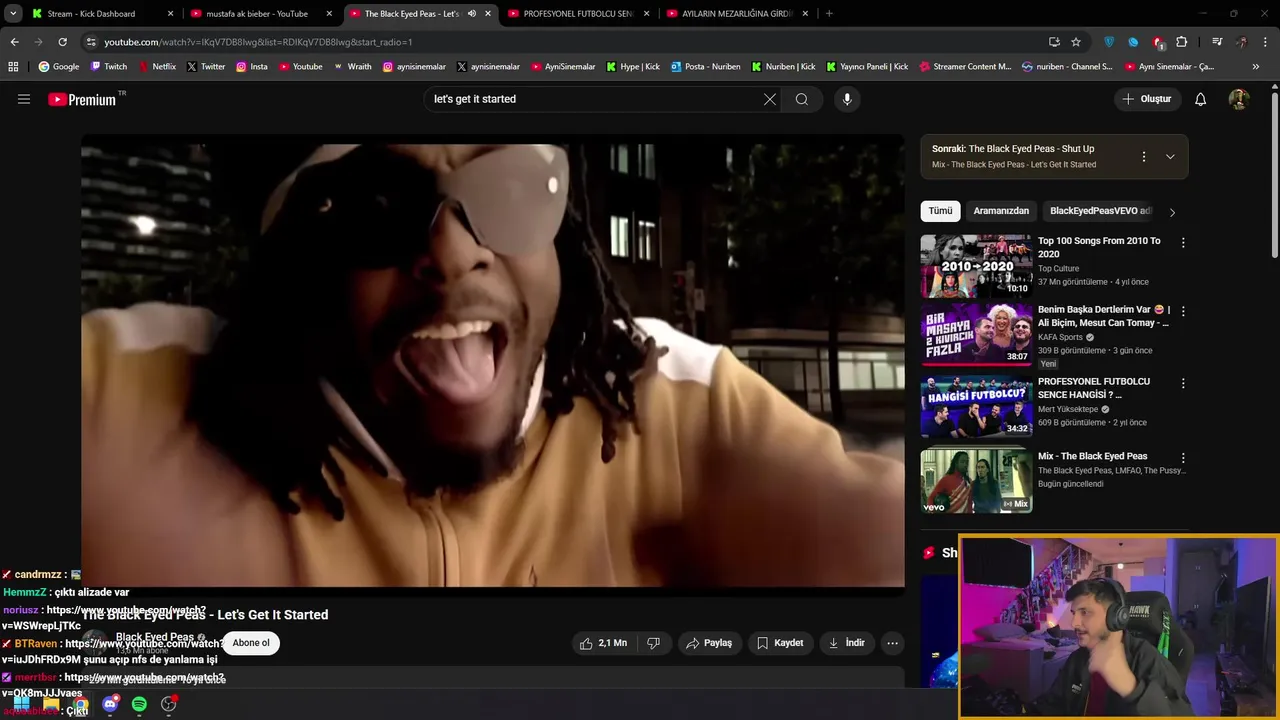This screenshot has height=720, width=1280.
Task: Open the YouTube hamburger guide menu
Action: point(24,99)
